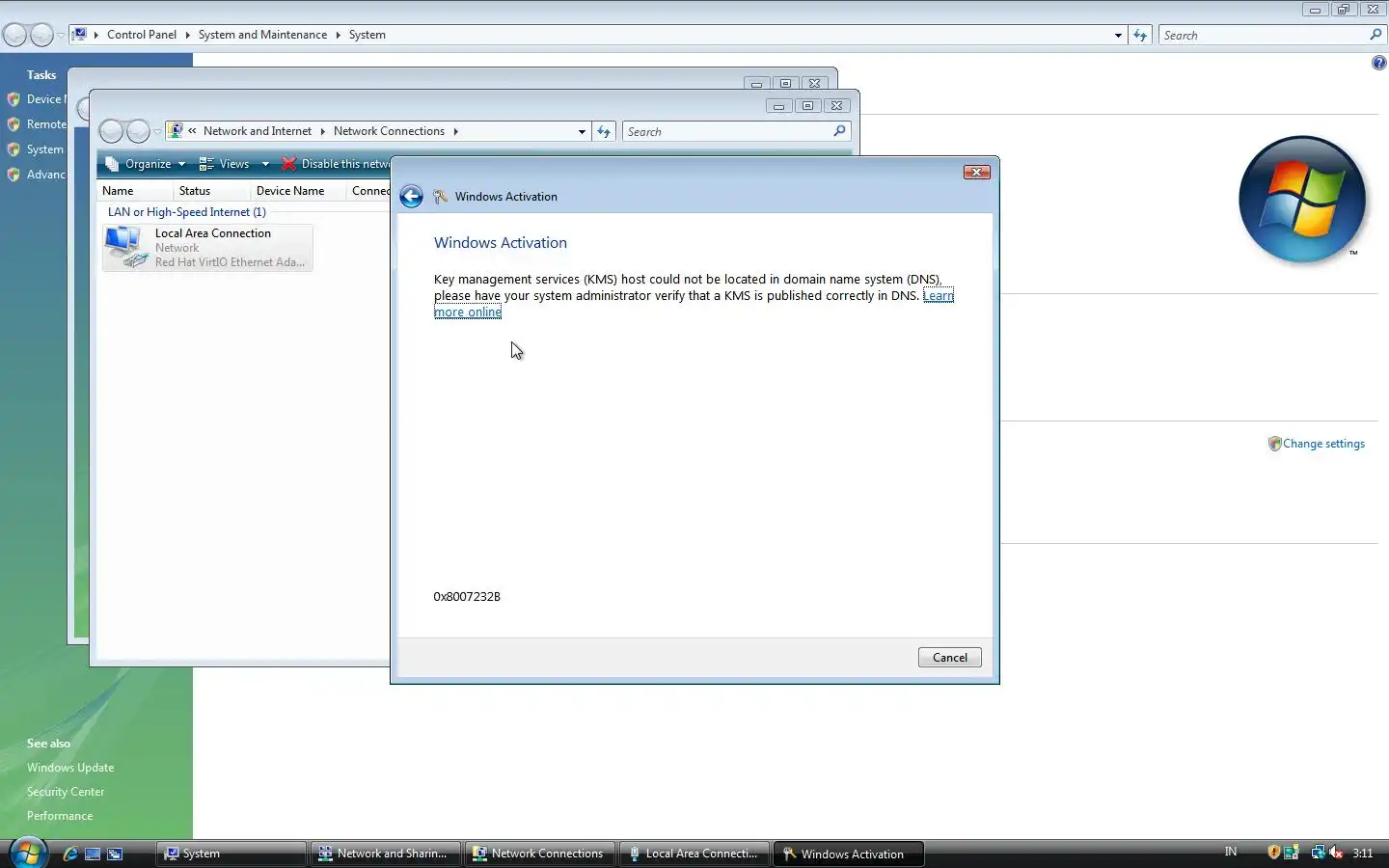
Task: Click shield icon beside Change settings
Action: pos(1274,444)
